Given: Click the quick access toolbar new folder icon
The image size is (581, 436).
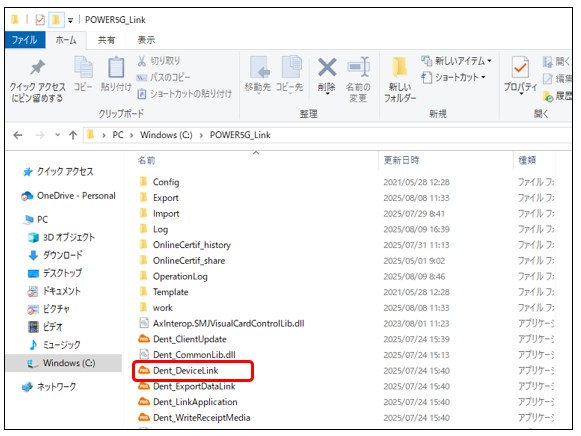Looking at the screenshot, I should point(56,19).
